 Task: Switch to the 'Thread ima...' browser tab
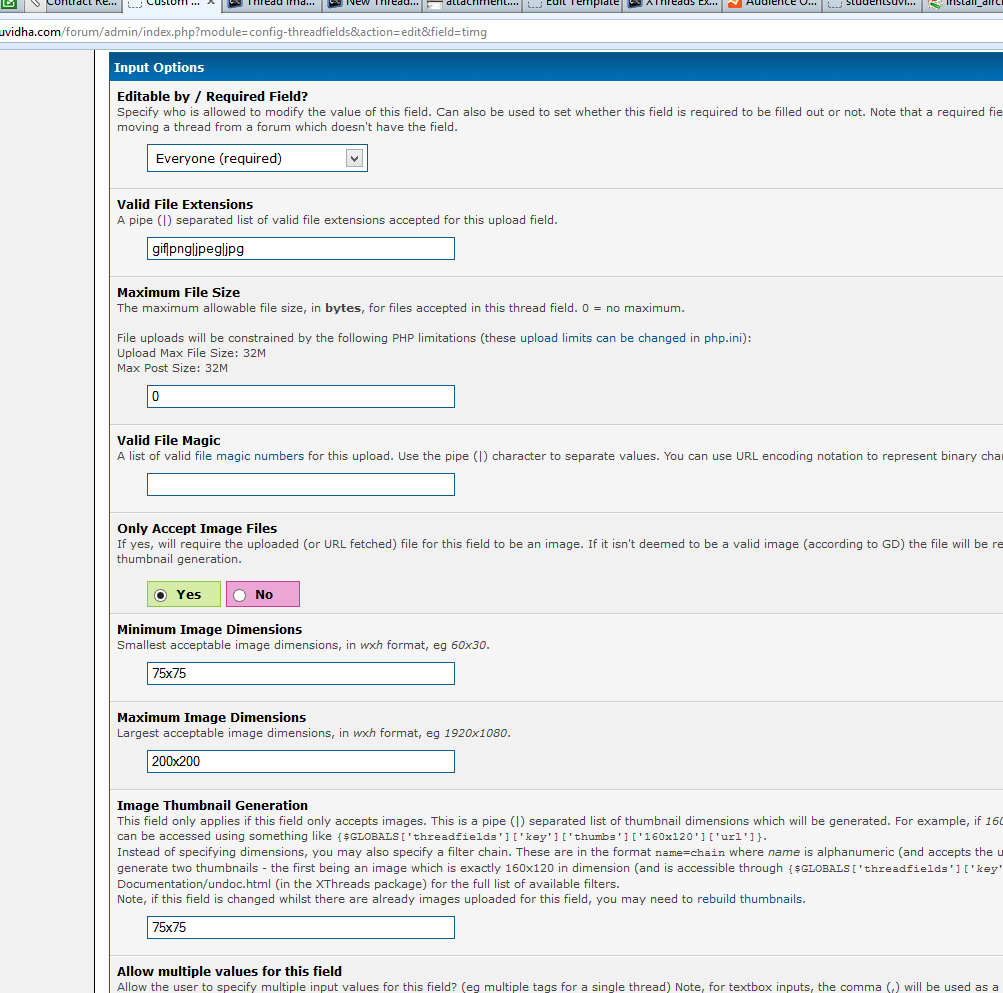272,3
